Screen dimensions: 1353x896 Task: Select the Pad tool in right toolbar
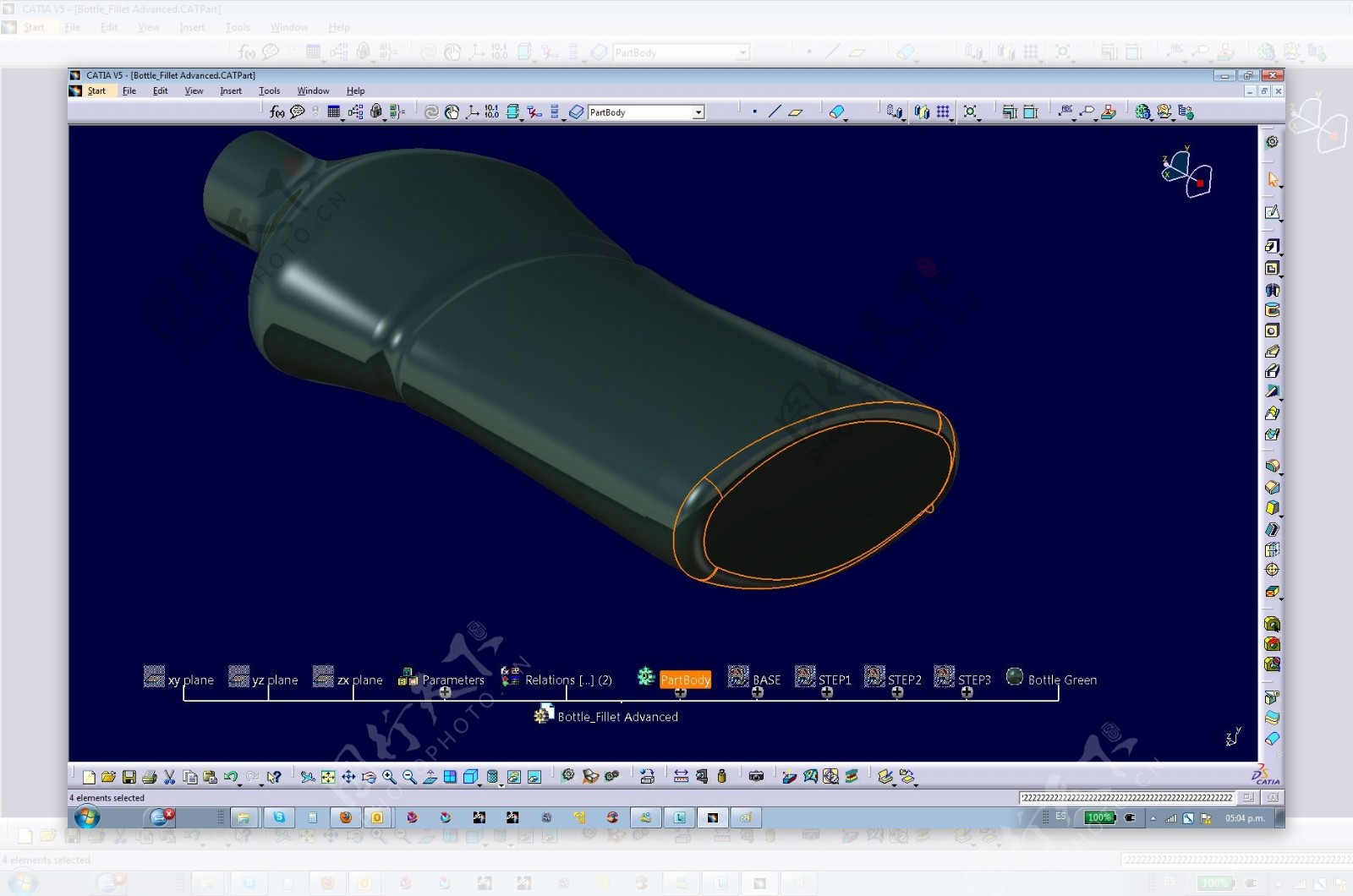[x=1272, y=246]
